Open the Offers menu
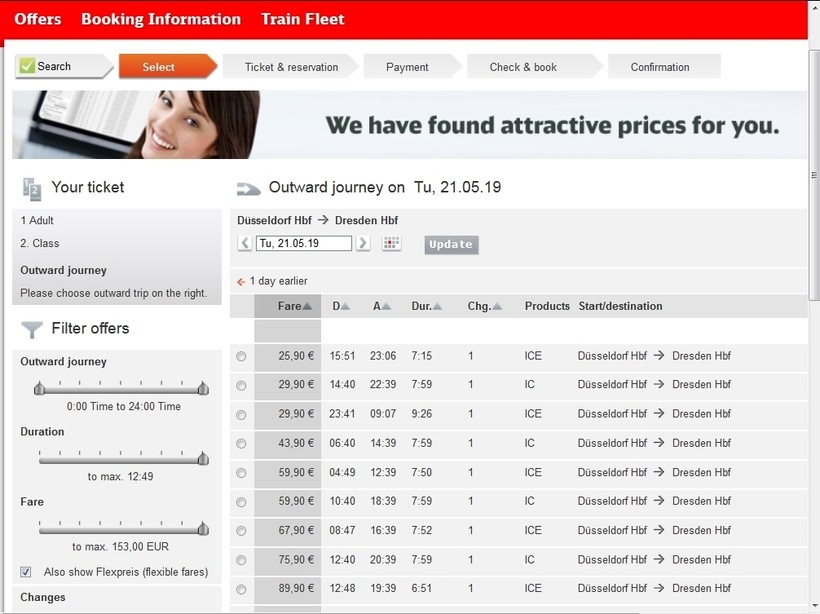The height and width of the screenshot is (614, 820). 38,19
